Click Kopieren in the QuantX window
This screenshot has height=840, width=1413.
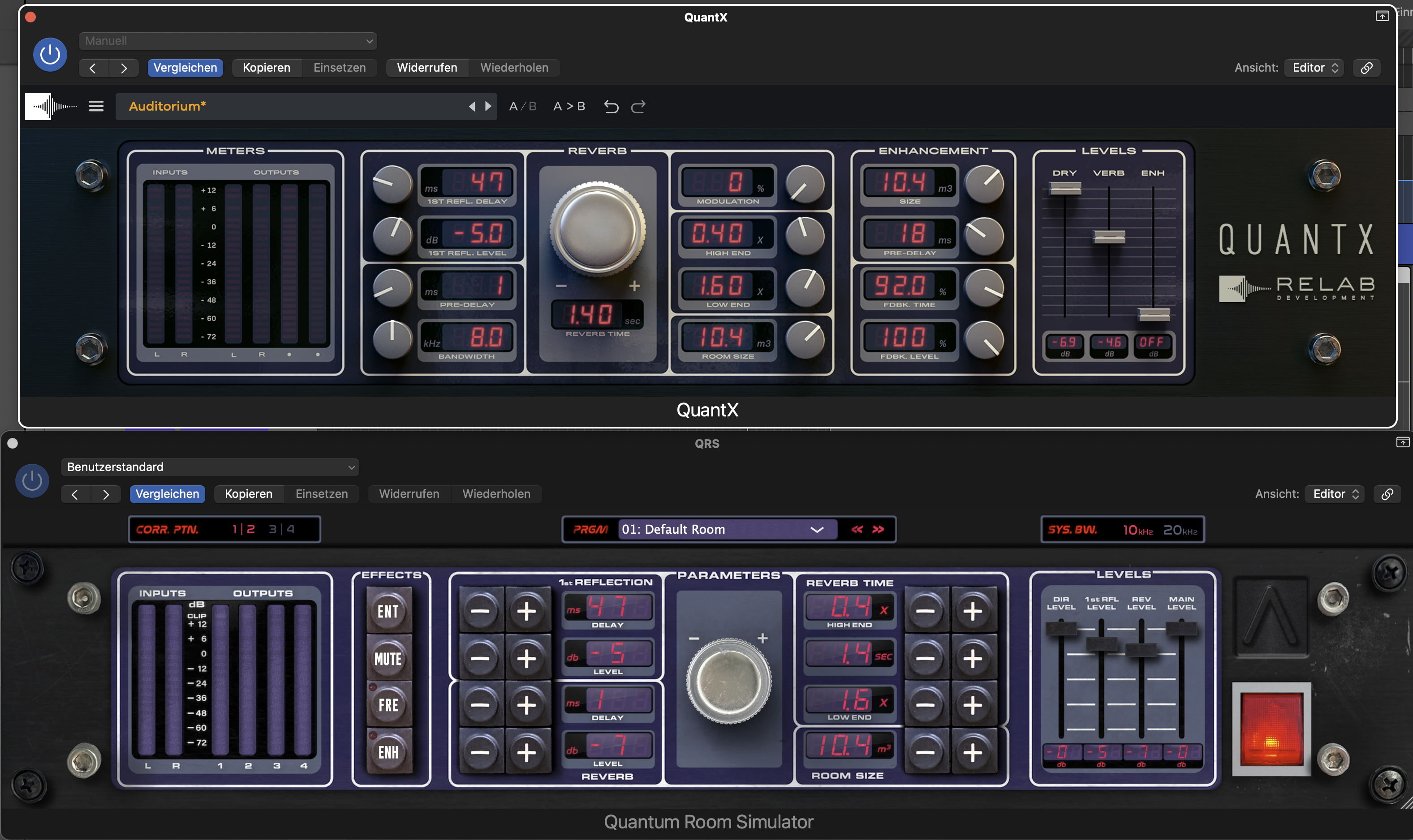click(x=266, y=67)
